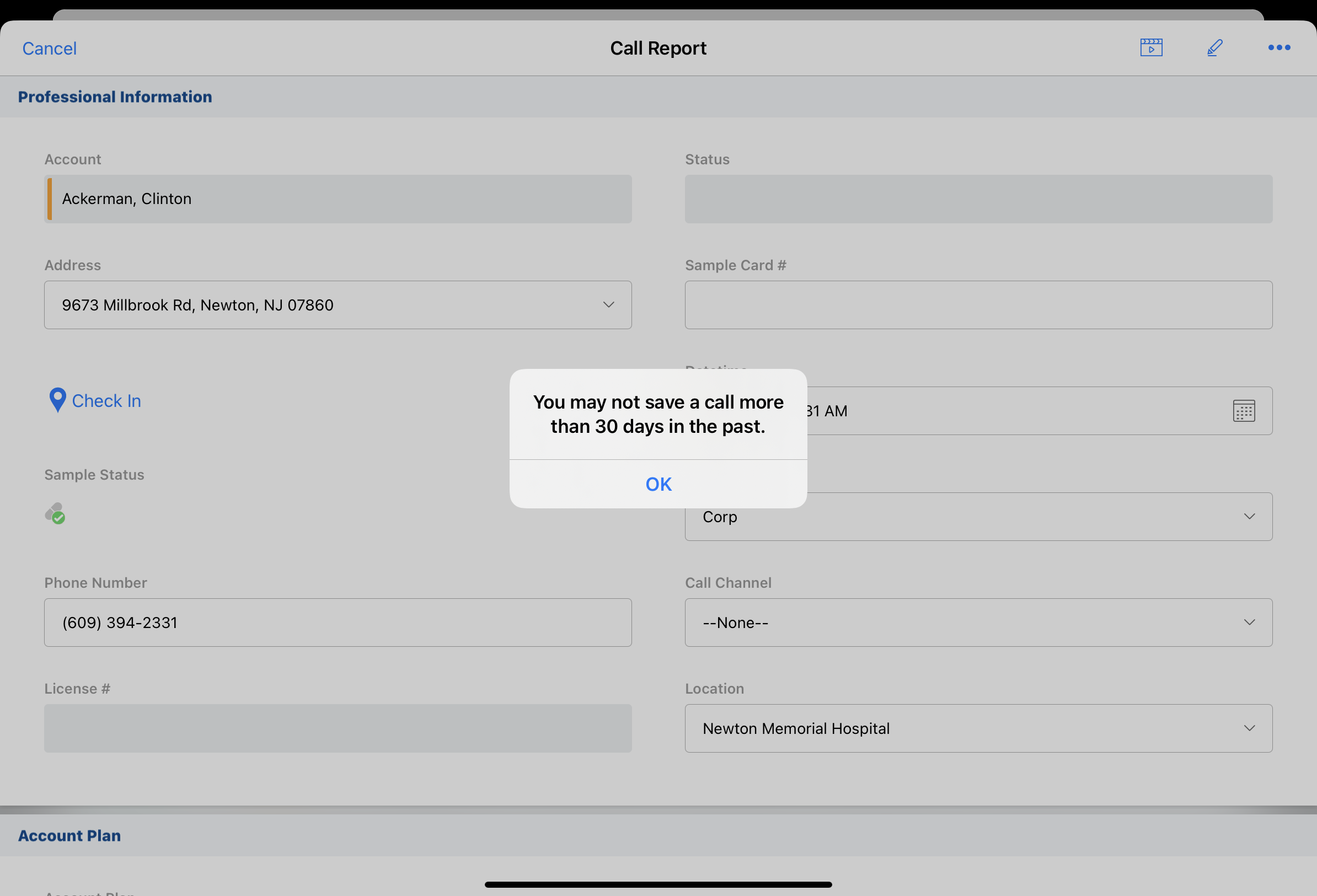Screen dimensions: 1317x896
Task: Tap the Sample Card # input field
Action: tap(978, 305)
